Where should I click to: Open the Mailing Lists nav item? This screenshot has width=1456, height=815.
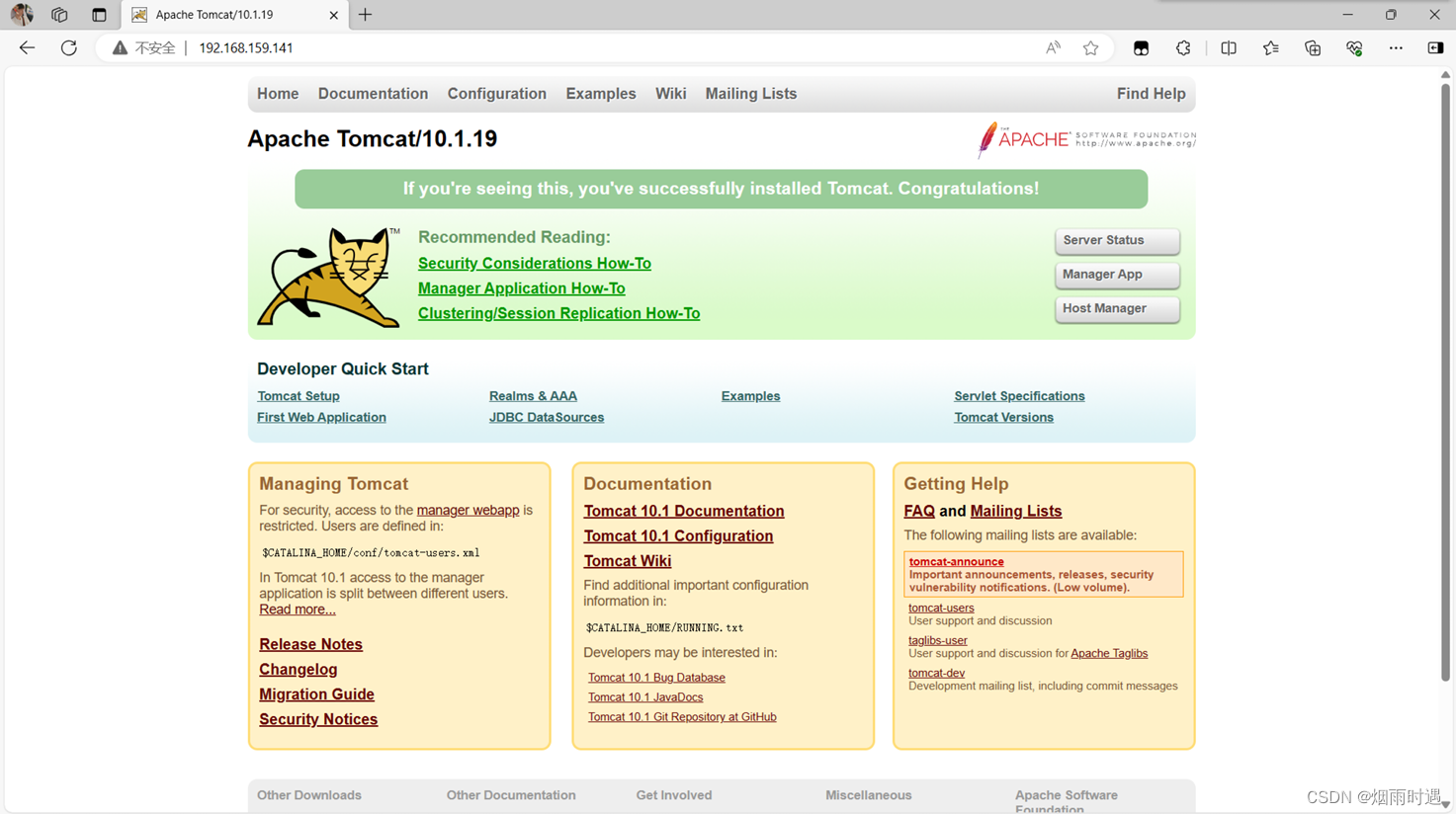(x=750, y=94)
